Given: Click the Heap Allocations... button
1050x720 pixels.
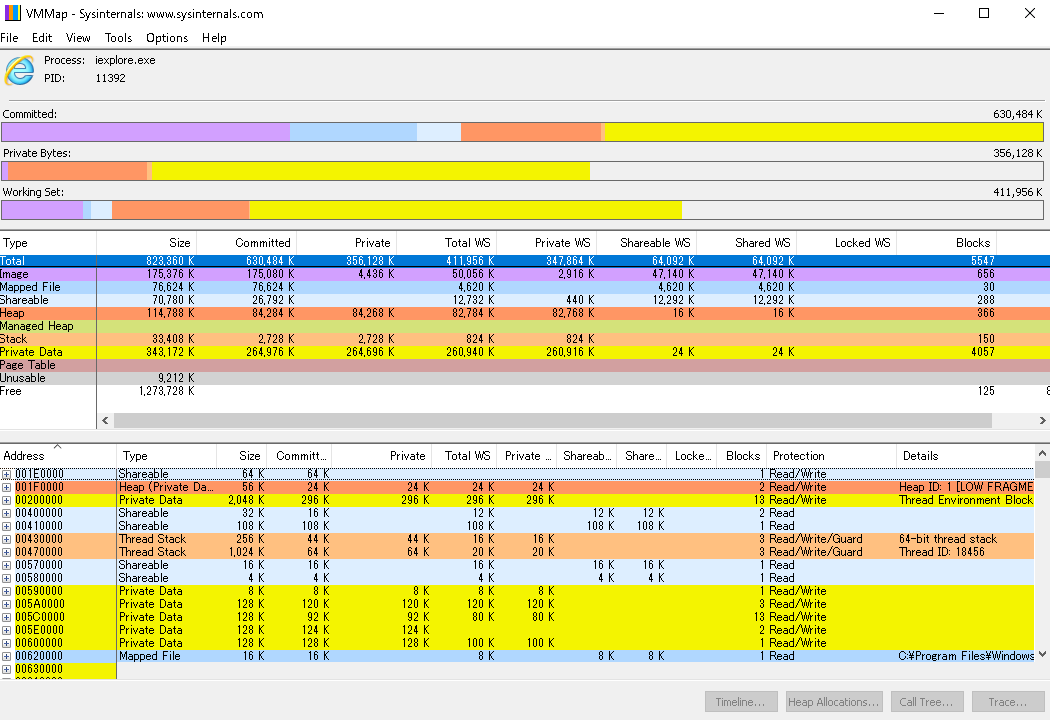Looking at the screenshot, I should tap(835, 702).
